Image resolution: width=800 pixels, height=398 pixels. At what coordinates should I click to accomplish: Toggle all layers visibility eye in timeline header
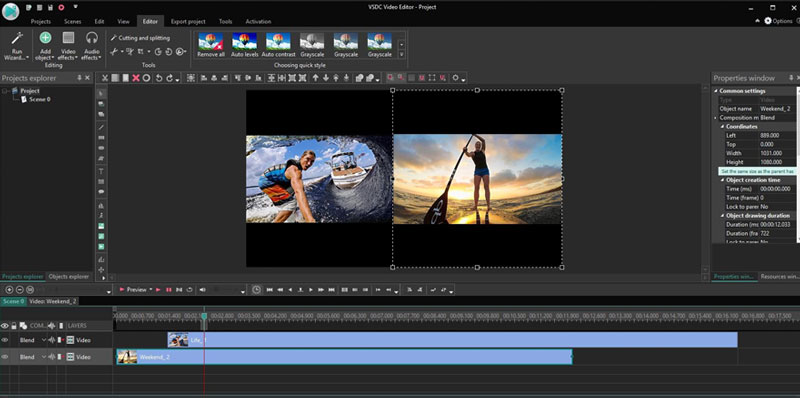[x=5, y=326]
